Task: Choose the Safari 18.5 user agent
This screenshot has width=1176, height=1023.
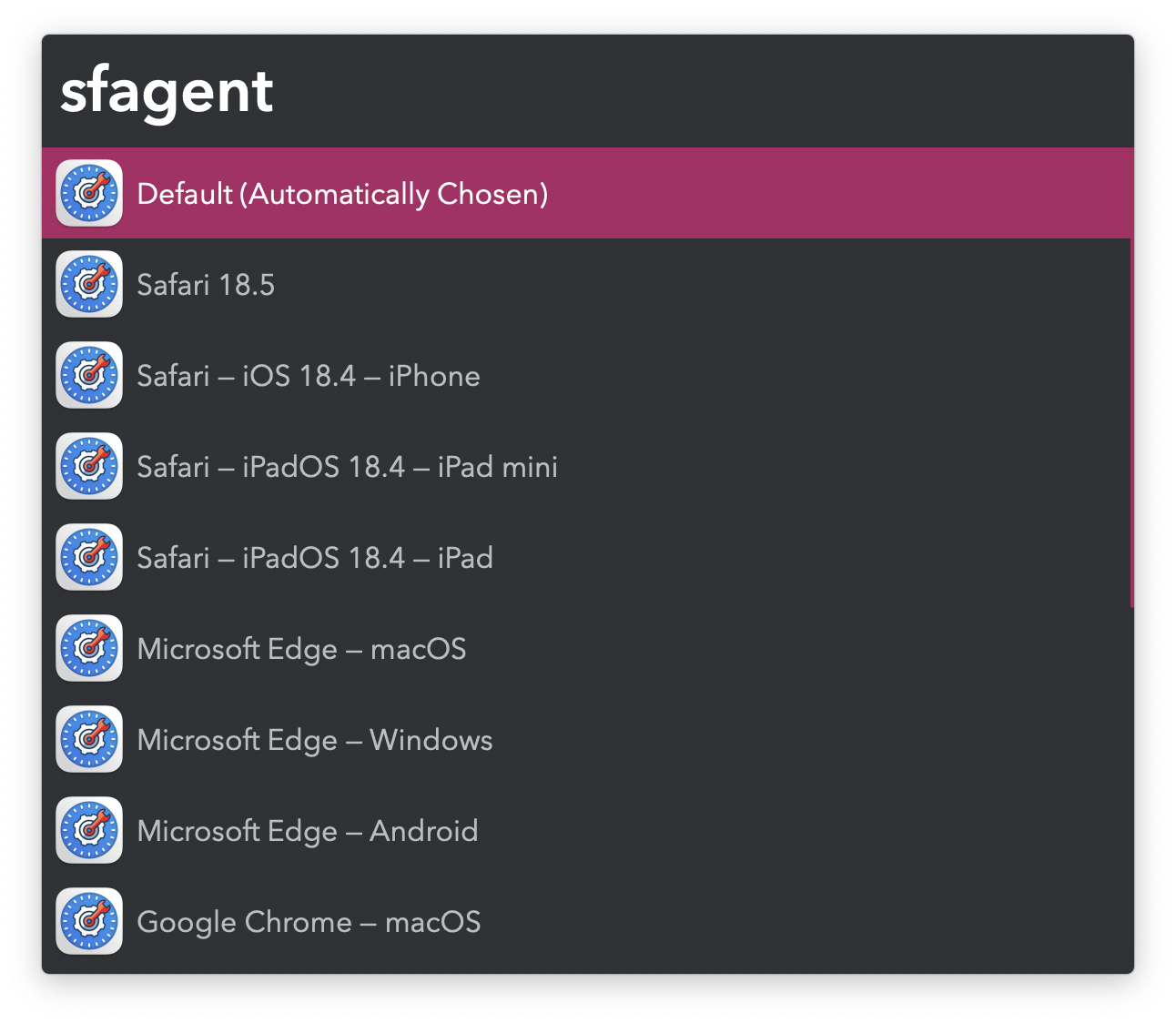Action: (x=206, y=285)
